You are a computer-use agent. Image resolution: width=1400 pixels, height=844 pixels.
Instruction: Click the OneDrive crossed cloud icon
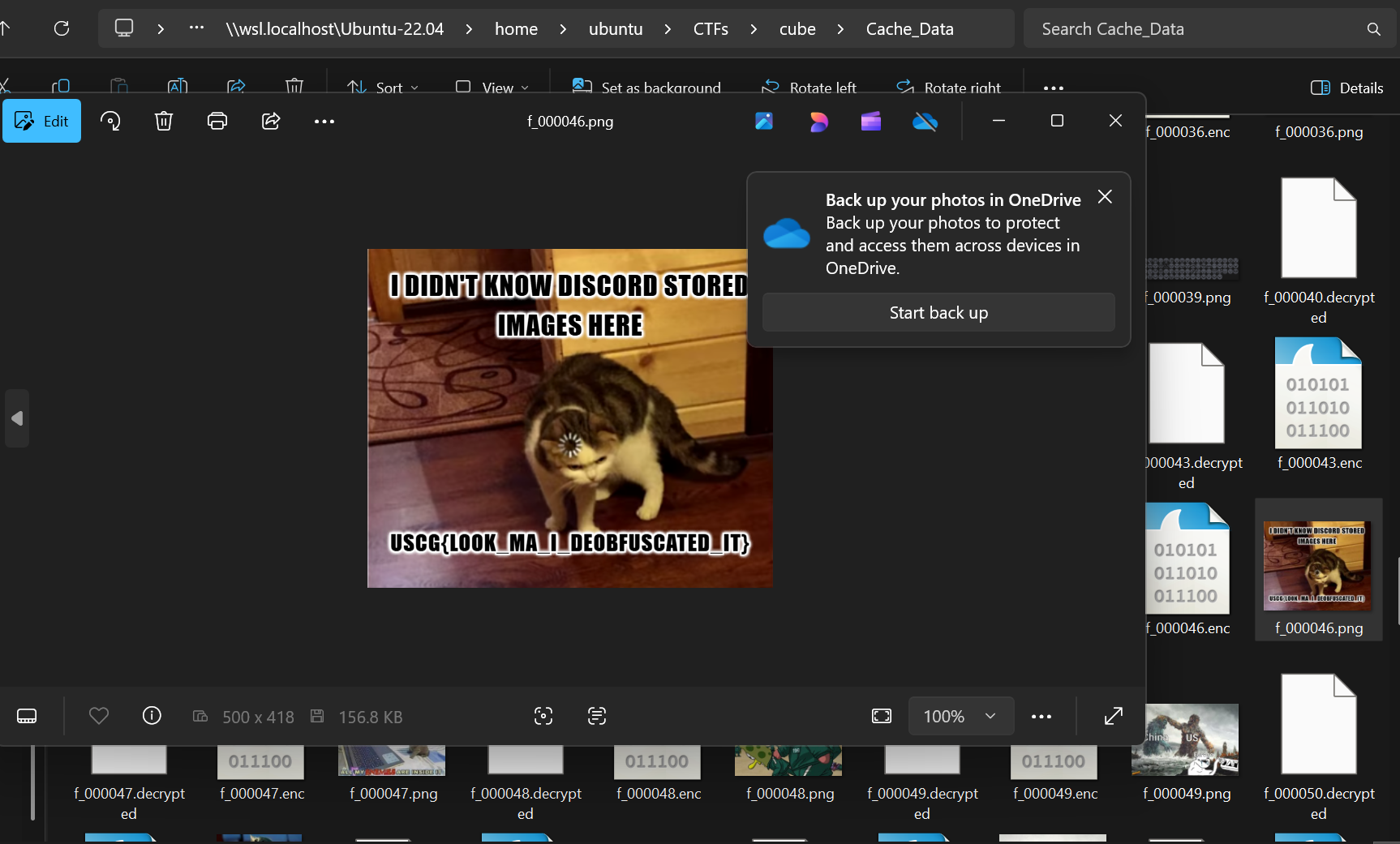point(925,122)
